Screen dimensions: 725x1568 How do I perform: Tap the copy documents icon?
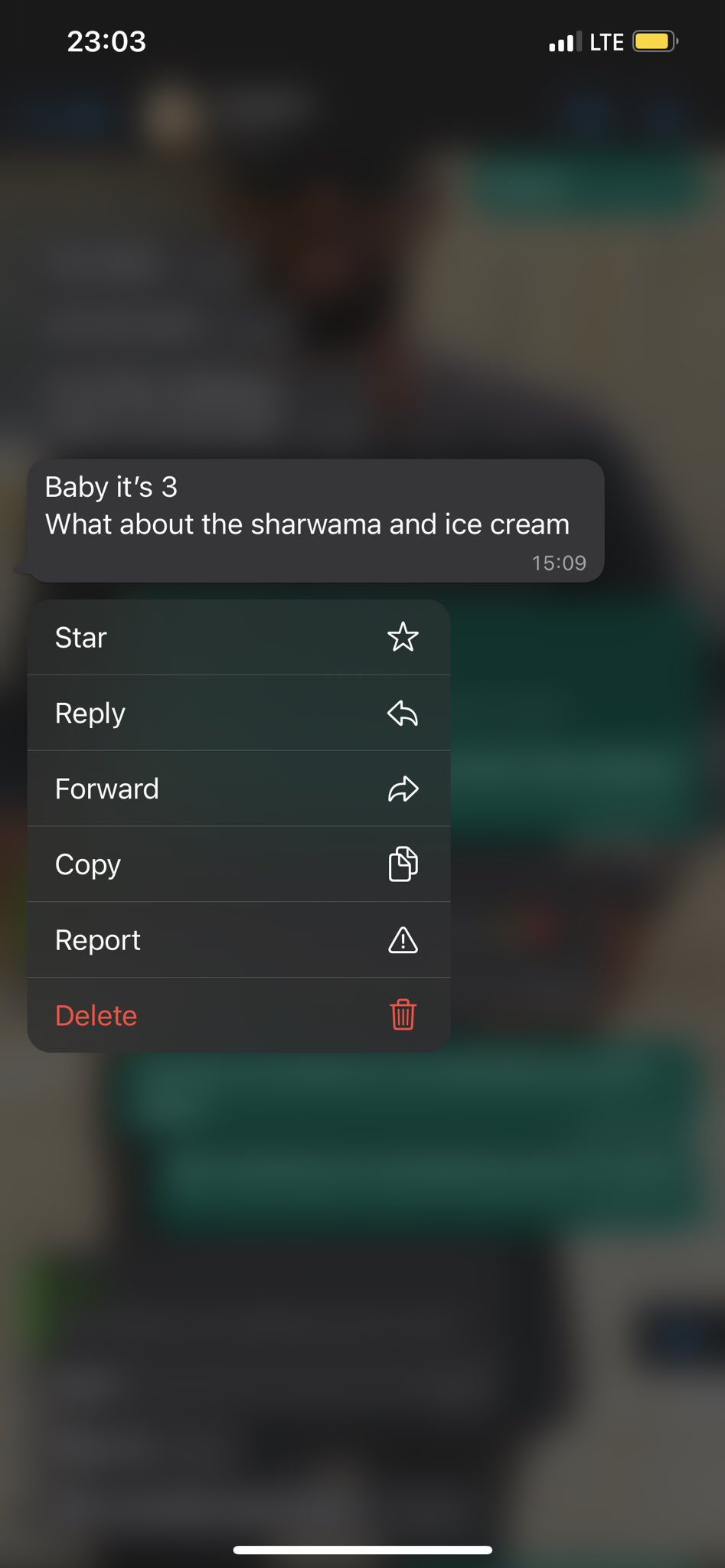[403, 864]
